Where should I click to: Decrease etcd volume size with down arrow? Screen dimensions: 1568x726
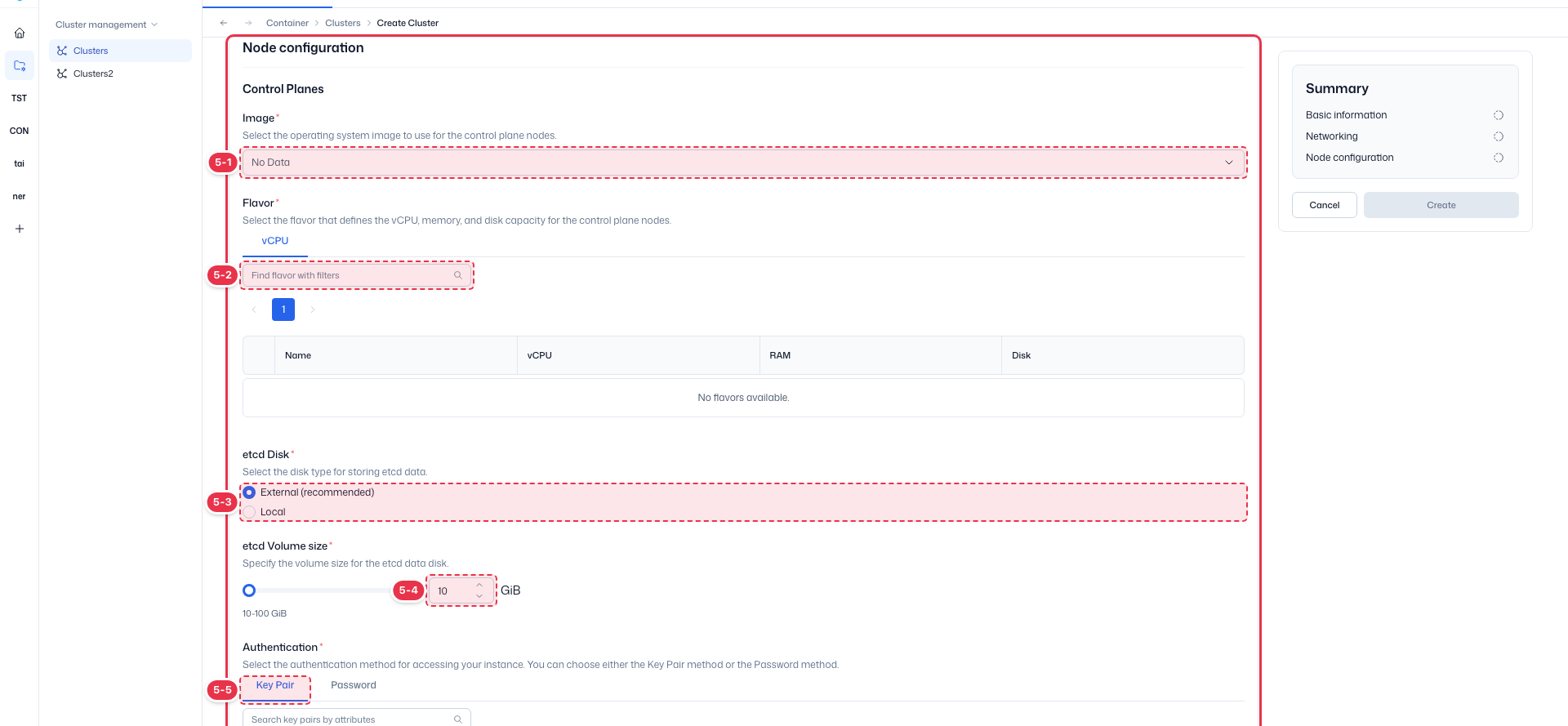479,596
